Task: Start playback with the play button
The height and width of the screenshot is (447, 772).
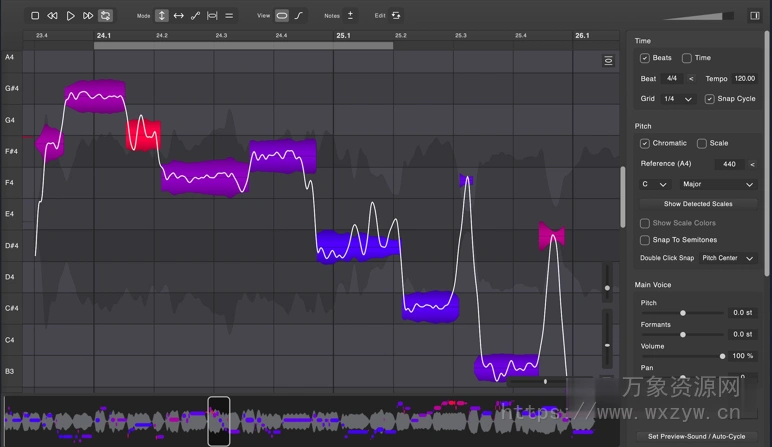Action: tap(70, 16)
